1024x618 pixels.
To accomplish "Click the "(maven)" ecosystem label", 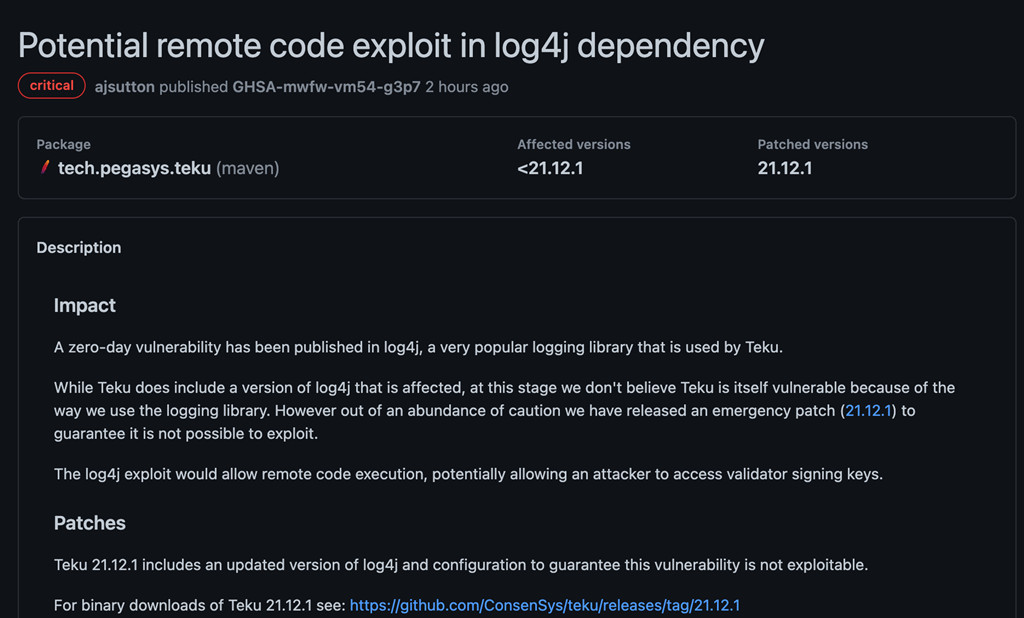I will tap(248, 168).
